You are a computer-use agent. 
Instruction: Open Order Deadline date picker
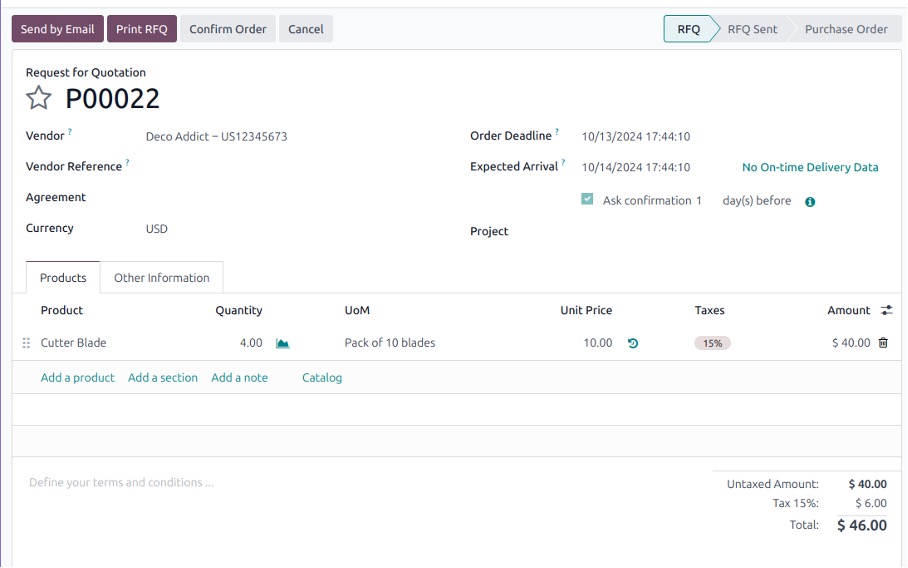click(636, 137)
